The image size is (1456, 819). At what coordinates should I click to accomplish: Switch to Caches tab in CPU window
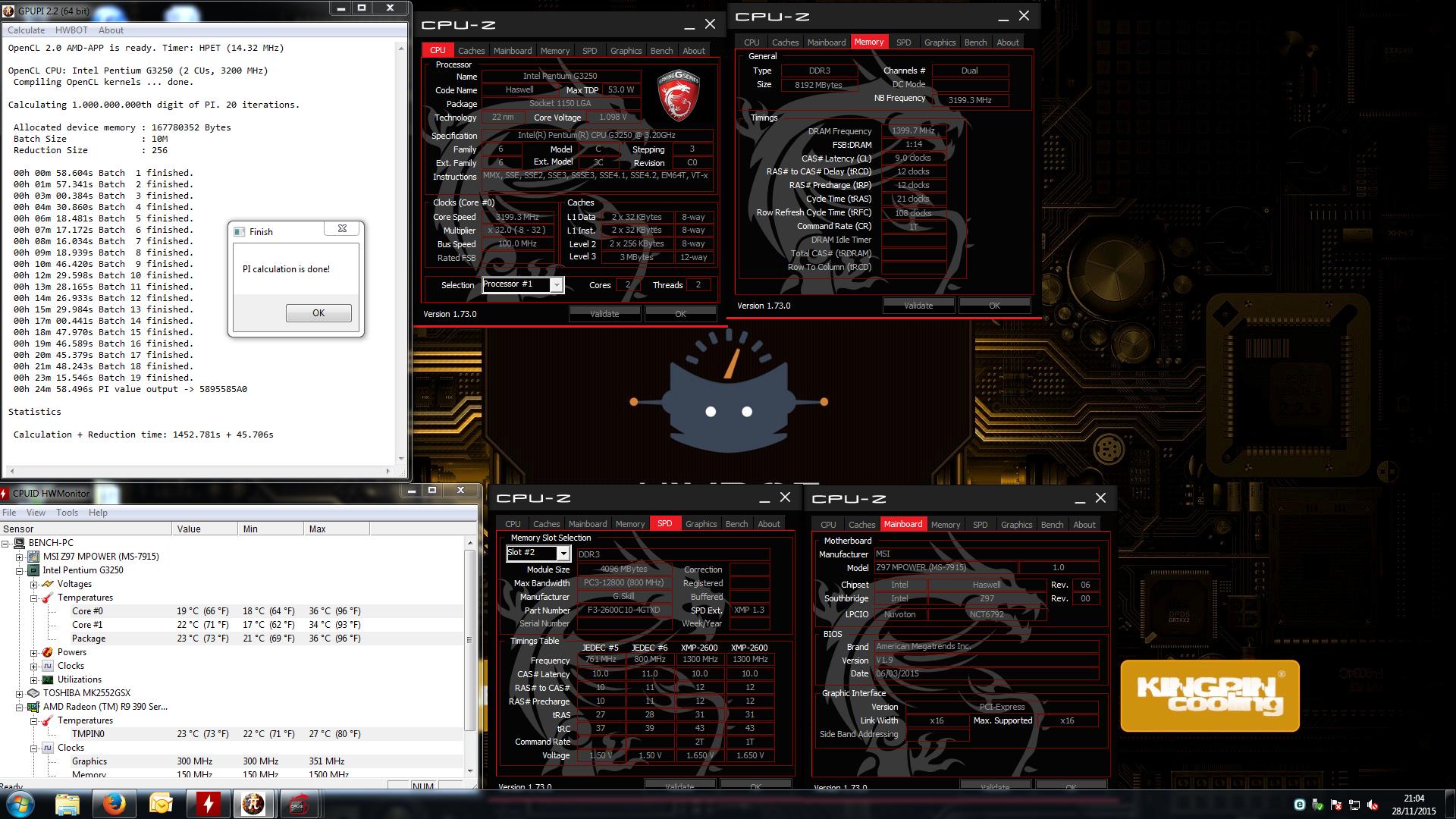click(x=471, y=51)
